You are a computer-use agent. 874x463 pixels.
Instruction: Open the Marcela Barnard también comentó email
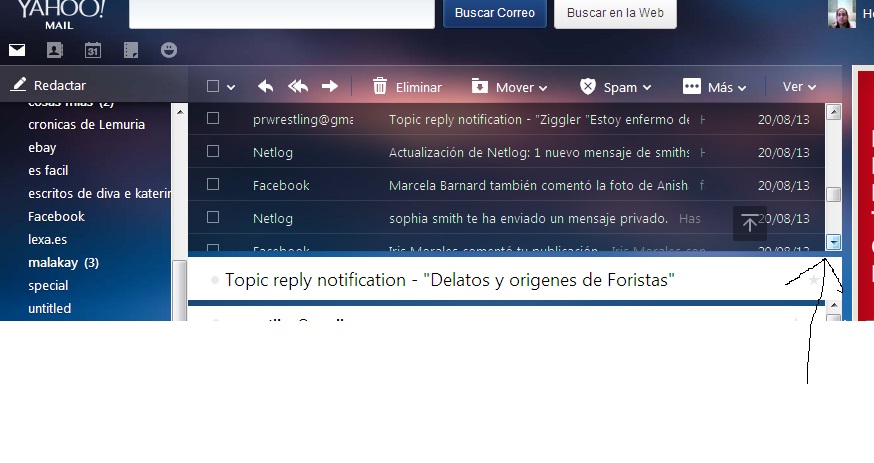[x=538, y=185]
